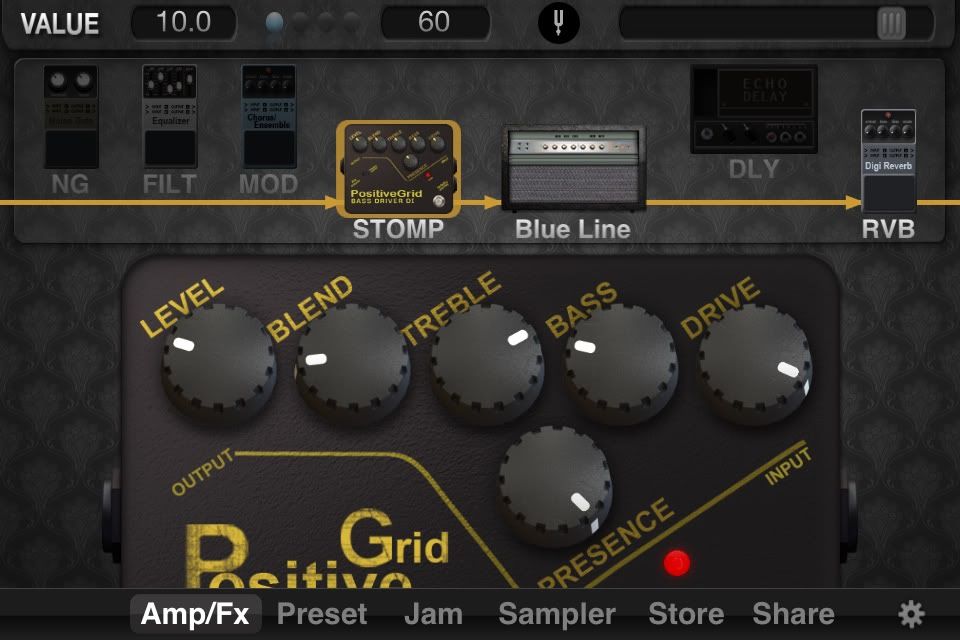Open the settings gear icon

911,614
